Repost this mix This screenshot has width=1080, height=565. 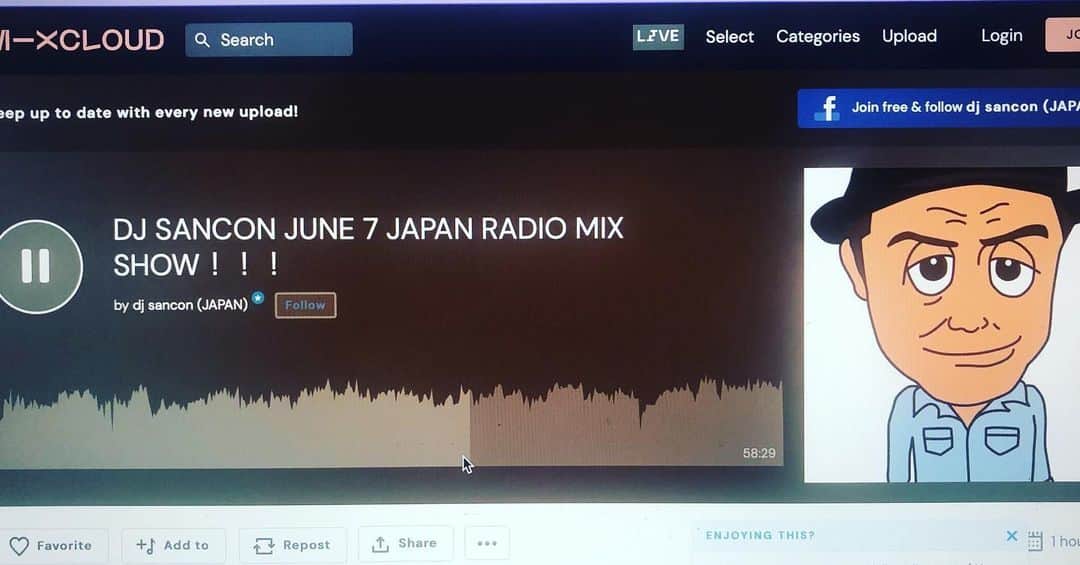click(x=292, y=546)
